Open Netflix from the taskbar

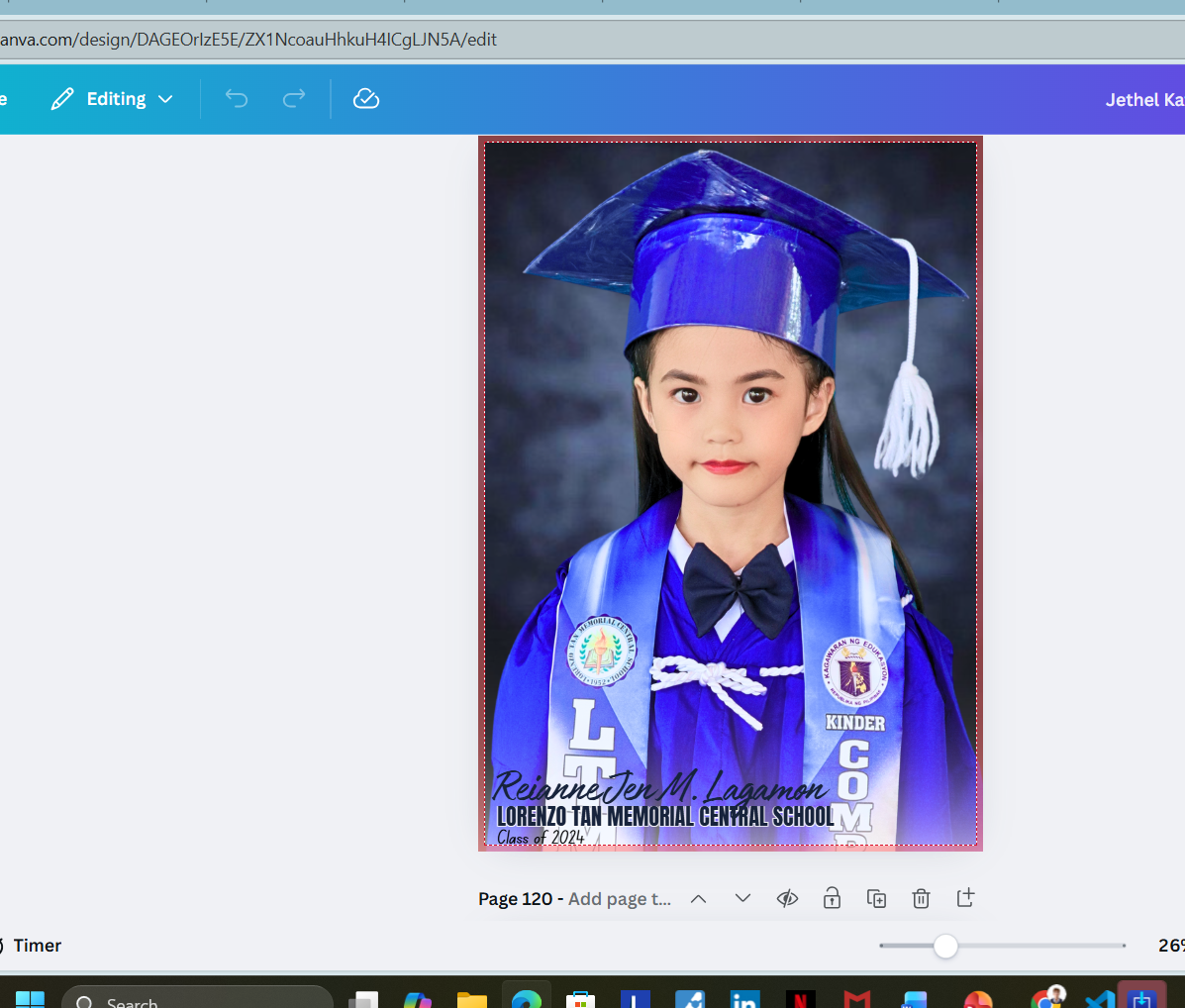(x=800, y=998)
